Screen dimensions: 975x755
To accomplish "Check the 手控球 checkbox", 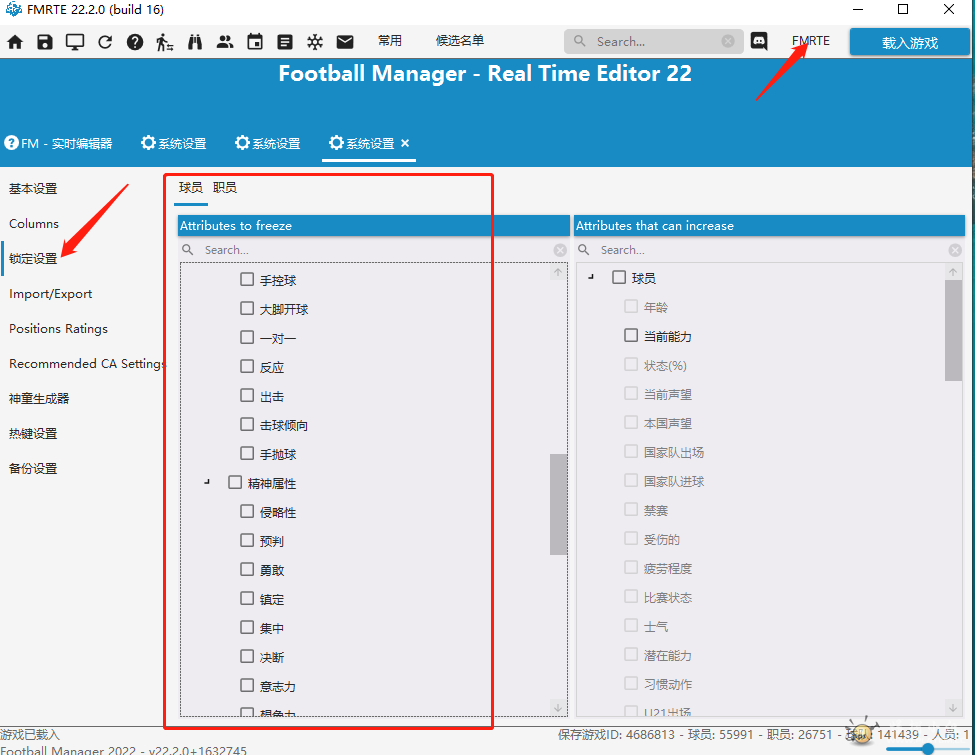I will pyautogui.click(x=247, y=279).
